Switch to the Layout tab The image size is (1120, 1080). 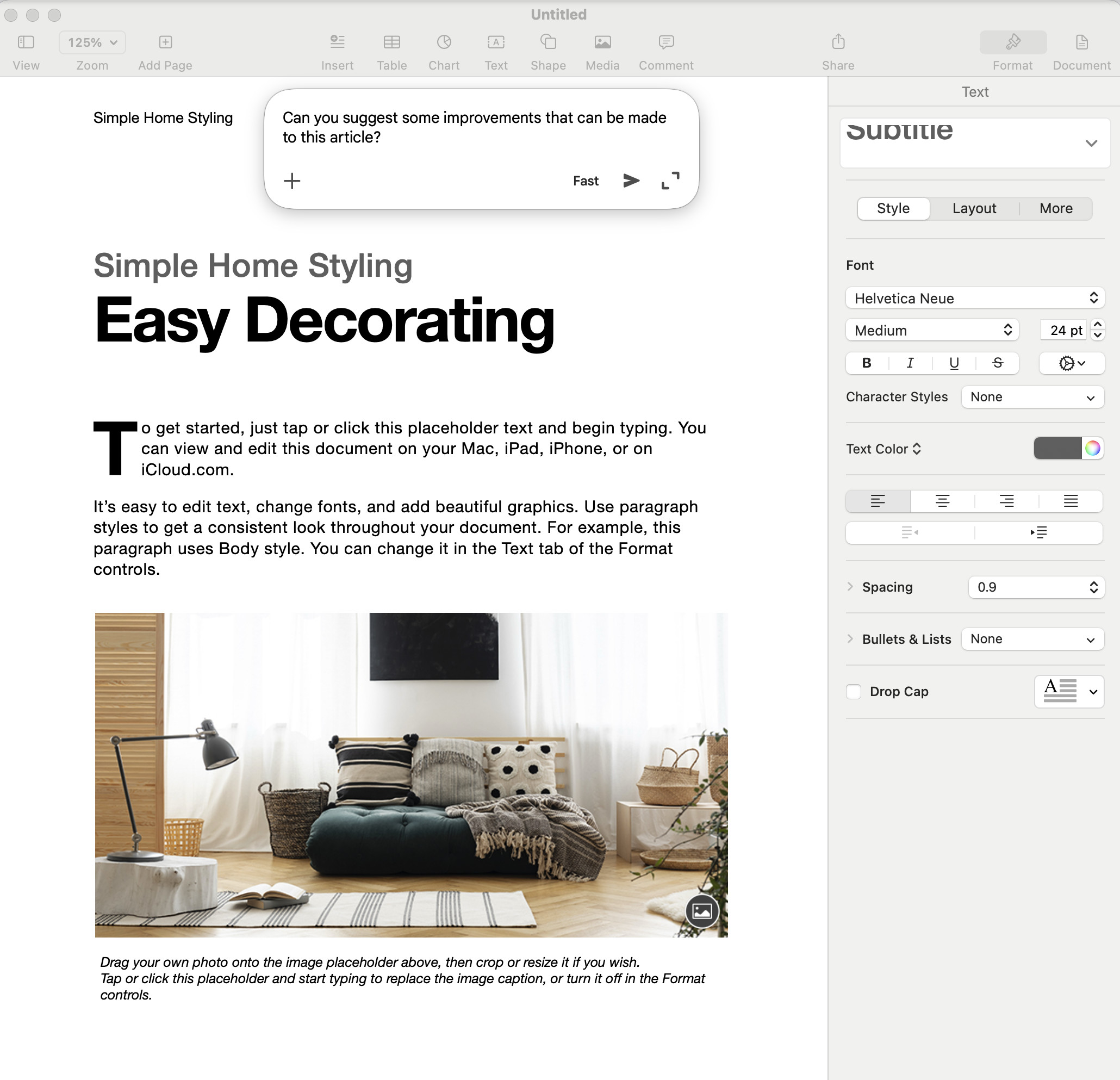pos(974,208)
